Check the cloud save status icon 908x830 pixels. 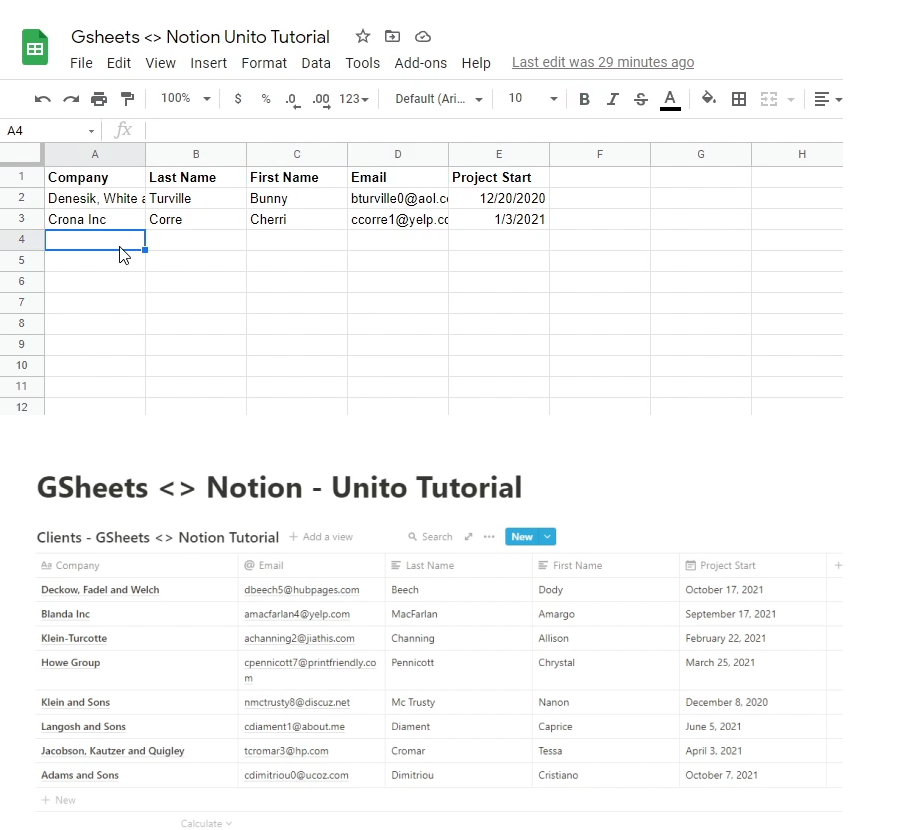423,37
